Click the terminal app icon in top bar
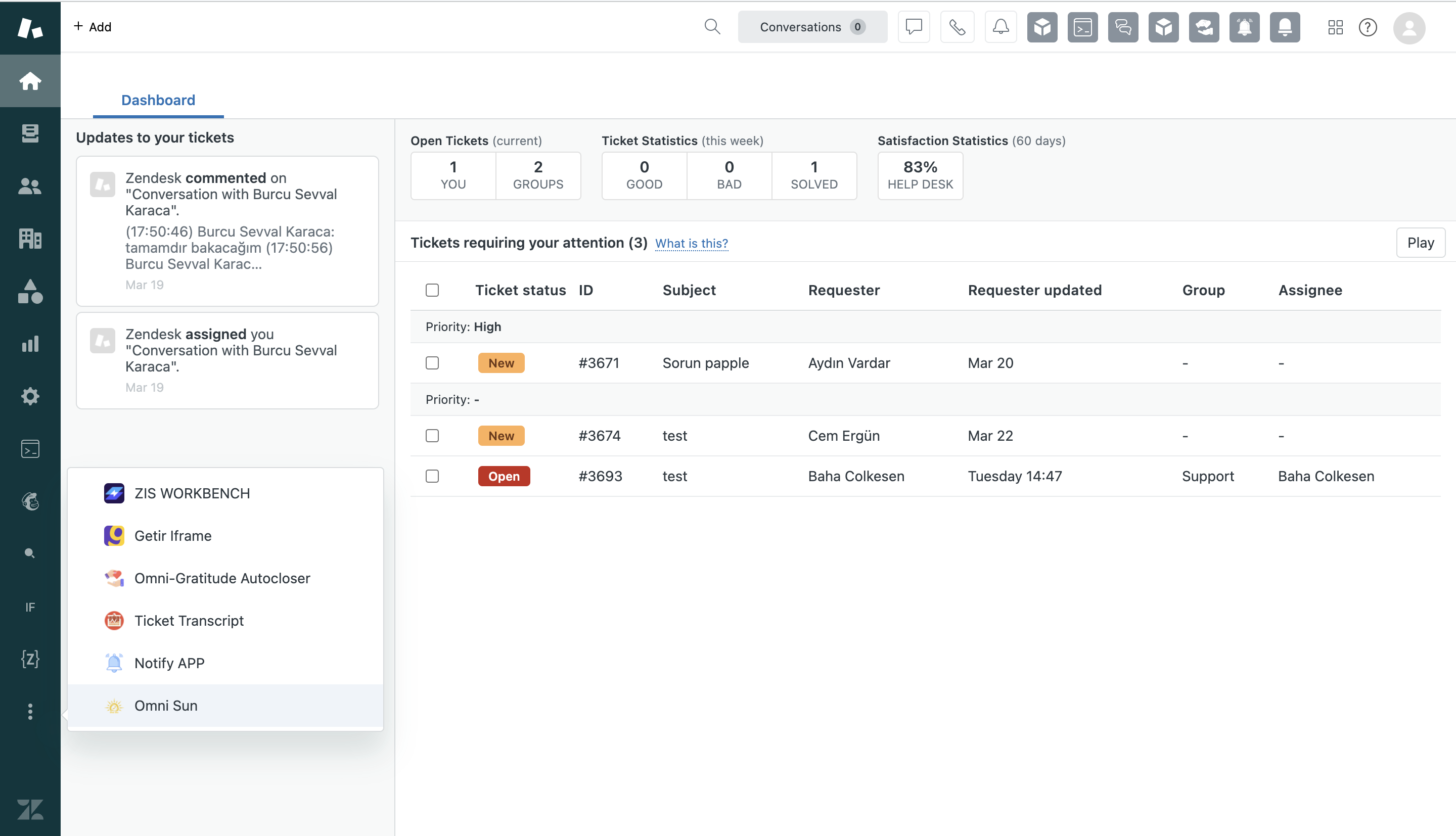Image resolution: width=1456 pixels, height=836 pixels. [x=1082, y=27]
